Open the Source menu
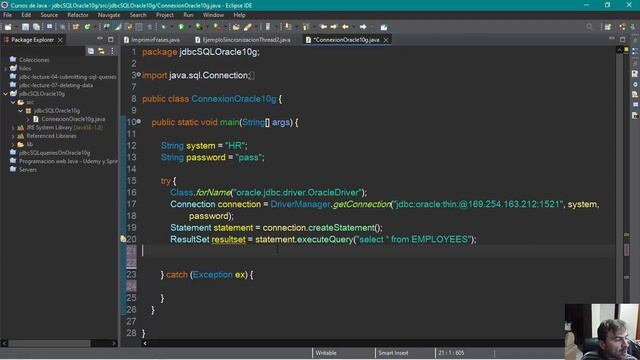Image resolution: width=640 pixels, height=360 pixels. pyautogui.click(x=49, y=15)
